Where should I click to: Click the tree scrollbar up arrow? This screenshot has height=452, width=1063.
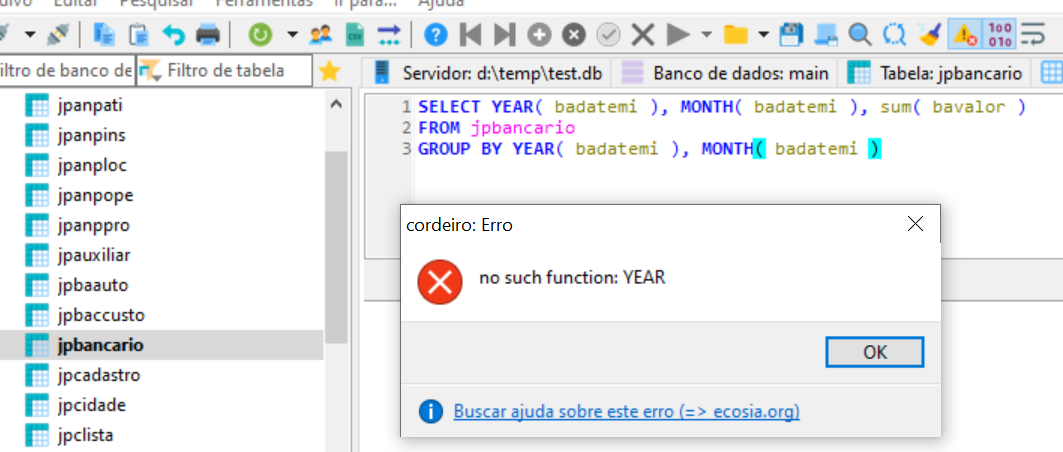pyautogui.click(x=336, y=104)
